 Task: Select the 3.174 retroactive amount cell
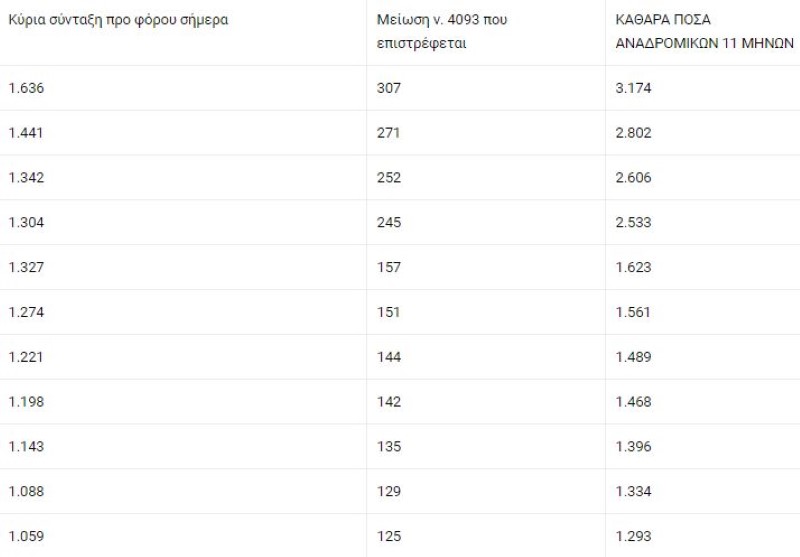[x=634, y=88]
